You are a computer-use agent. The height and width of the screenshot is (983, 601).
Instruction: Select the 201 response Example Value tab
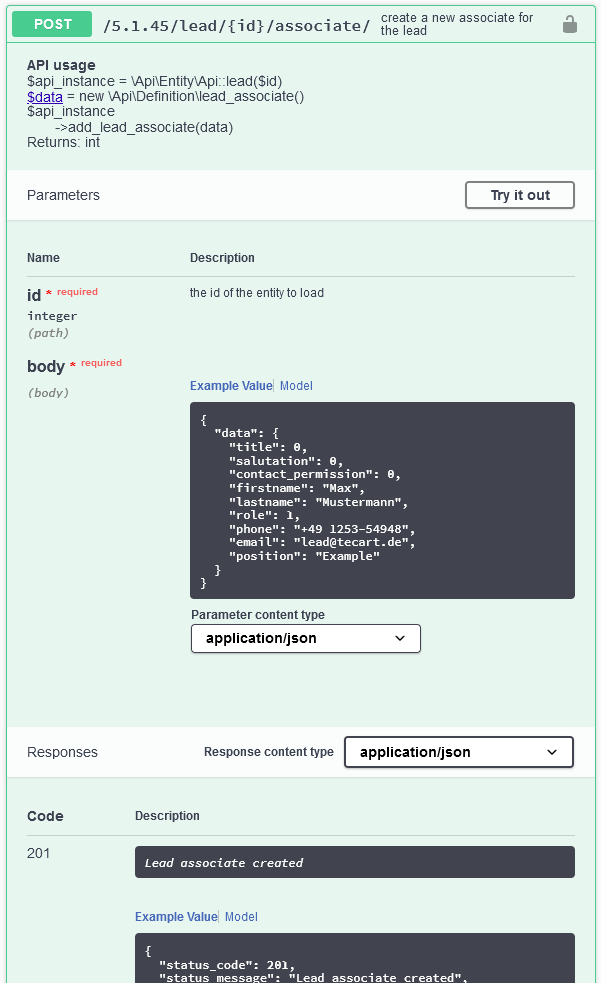[x=175, y=917]
